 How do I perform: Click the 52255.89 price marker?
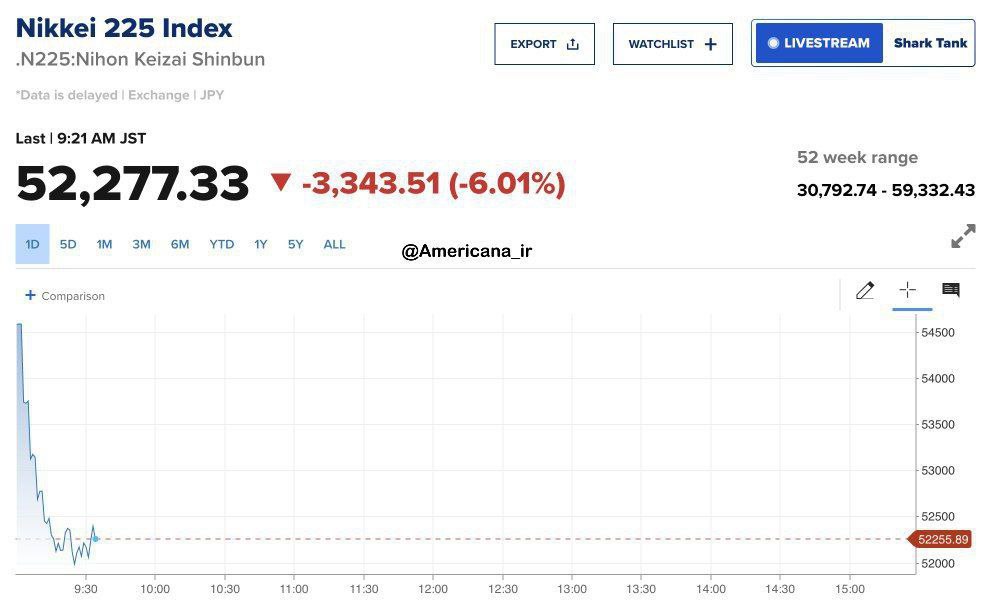pos(942,539)
